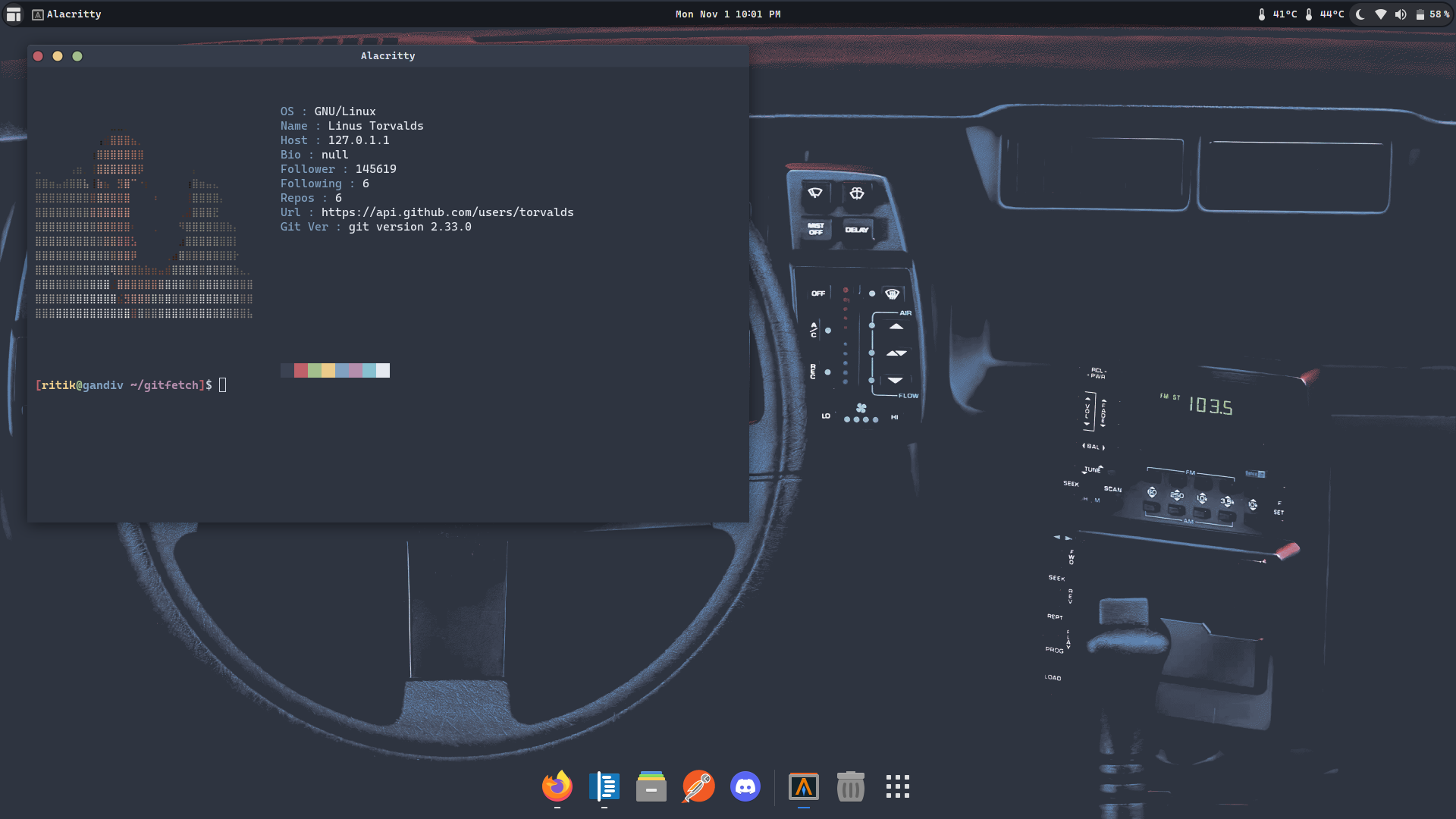Click the api.github.com torvalds URL
The image size is (1456, 819).
pos(447,212)
